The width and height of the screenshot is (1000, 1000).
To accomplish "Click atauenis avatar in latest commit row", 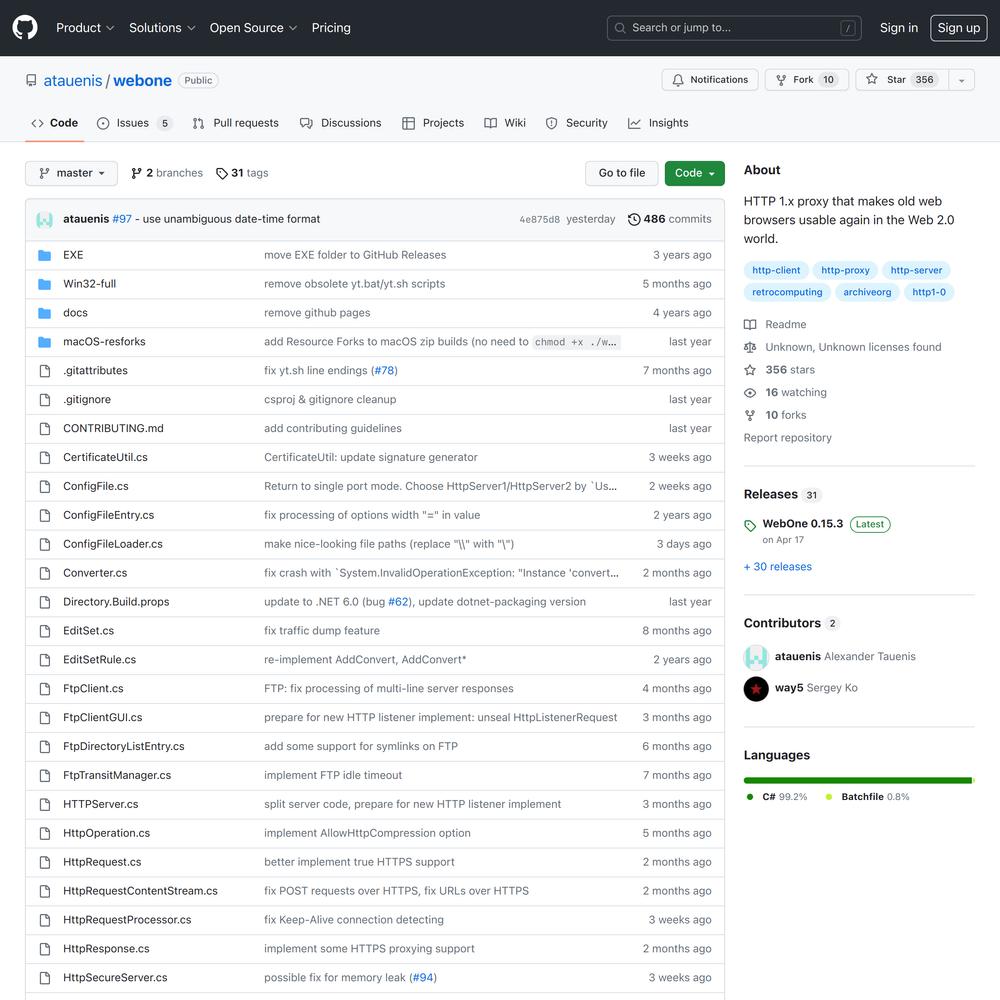I will pos(45,219).
